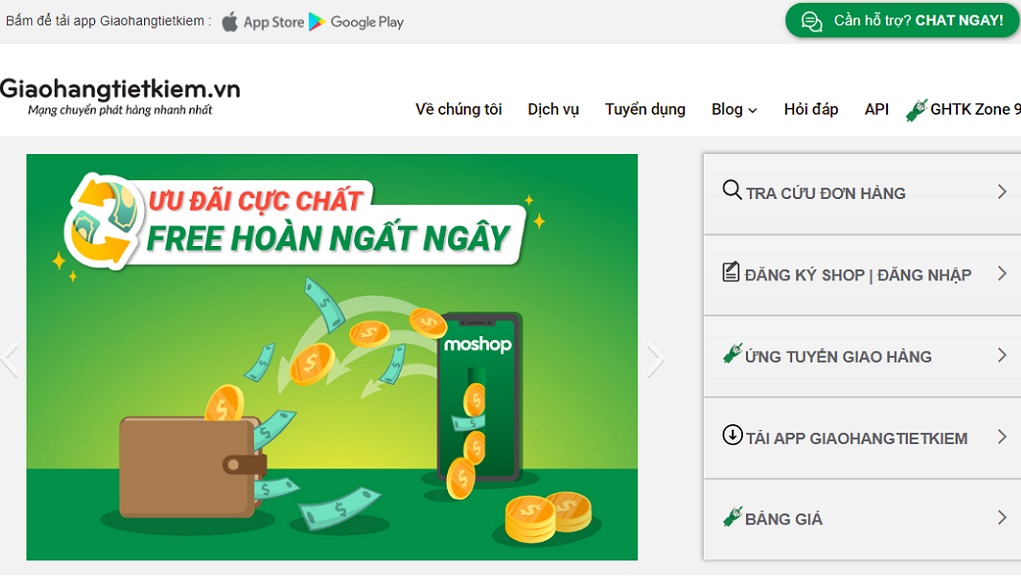Click the magnifier icon beside Tra cứu đơn hàng
The image size is (1021, 580).
coord(732,189)
